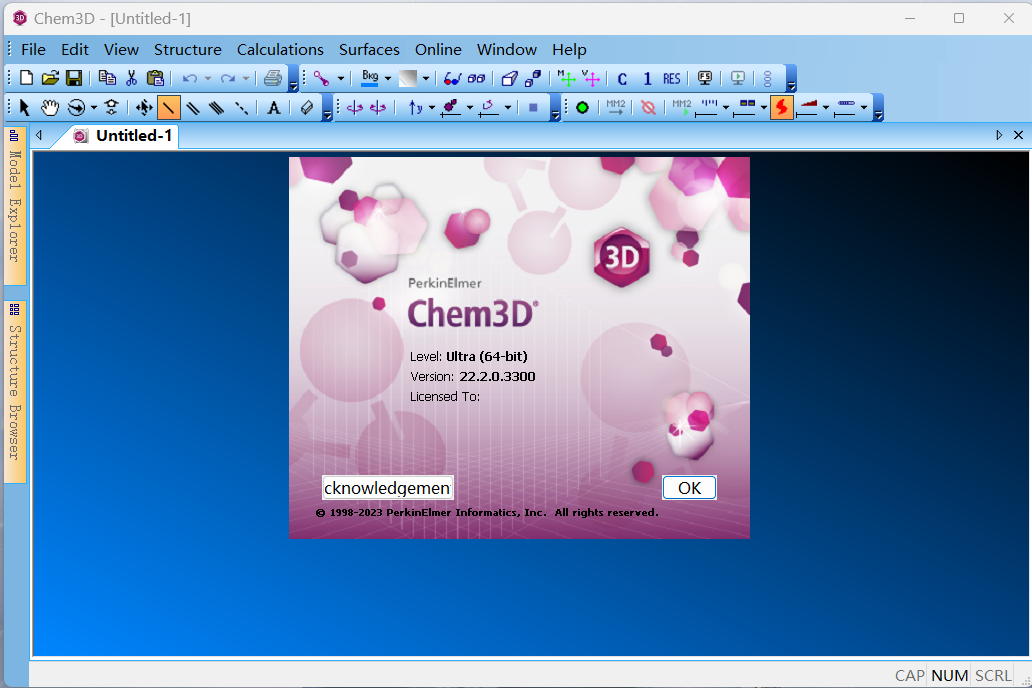The height and width of the screenshot is (688, 1032).
Task: Click OK on the Chem3D splash
Action: (689, 487)
